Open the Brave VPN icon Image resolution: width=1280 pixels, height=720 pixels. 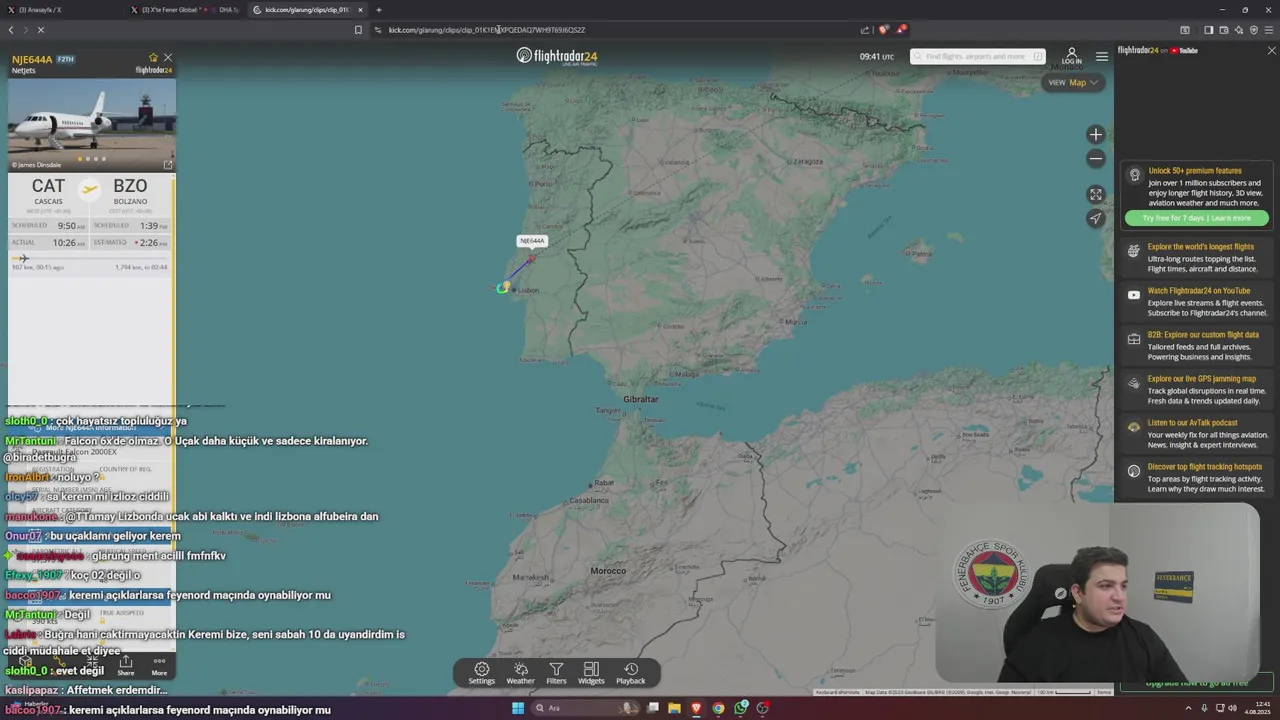coord(1254,30)
